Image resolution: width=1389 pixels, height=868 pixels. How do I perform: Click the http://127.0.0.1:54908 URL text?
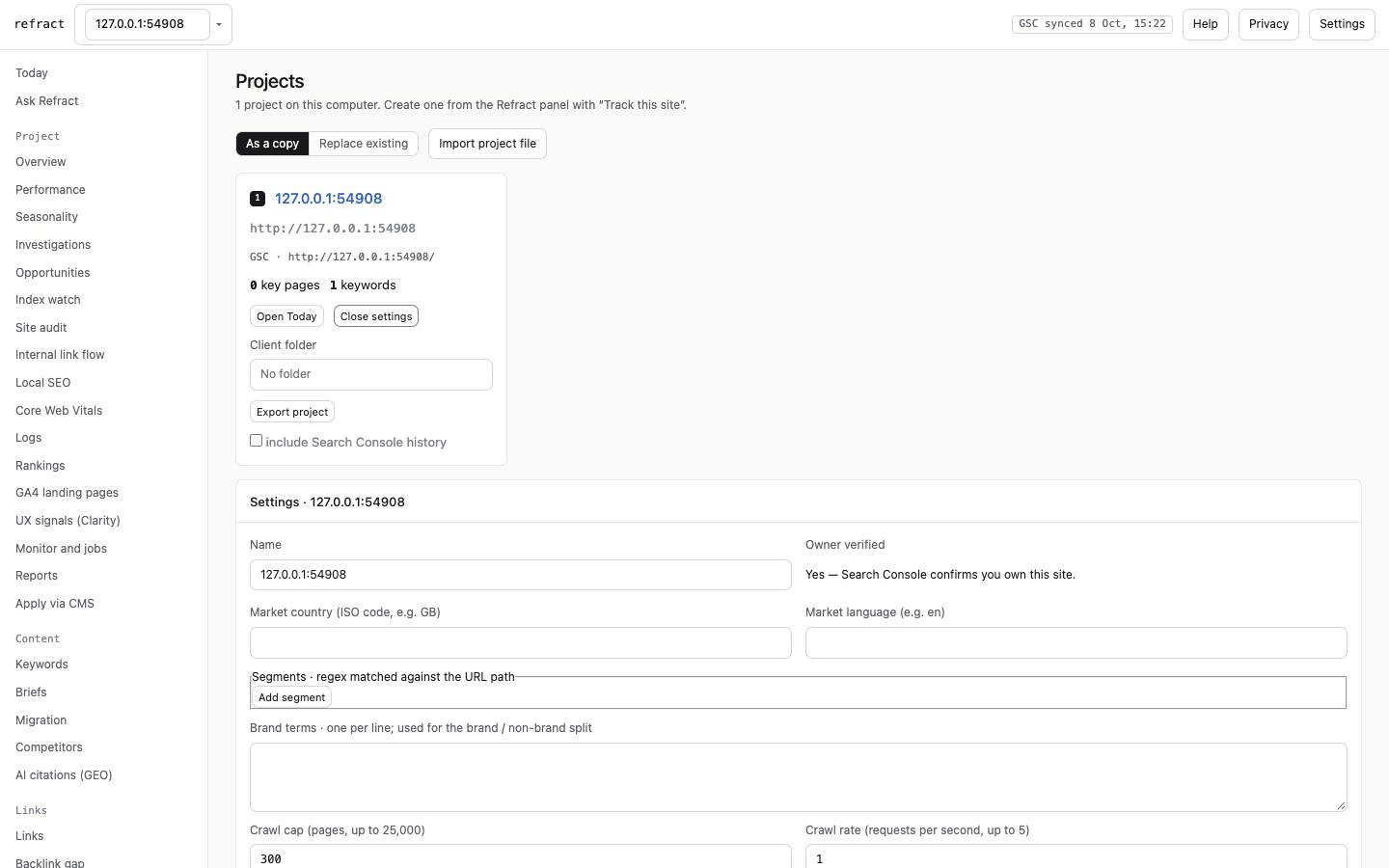(x=333, y=229)
